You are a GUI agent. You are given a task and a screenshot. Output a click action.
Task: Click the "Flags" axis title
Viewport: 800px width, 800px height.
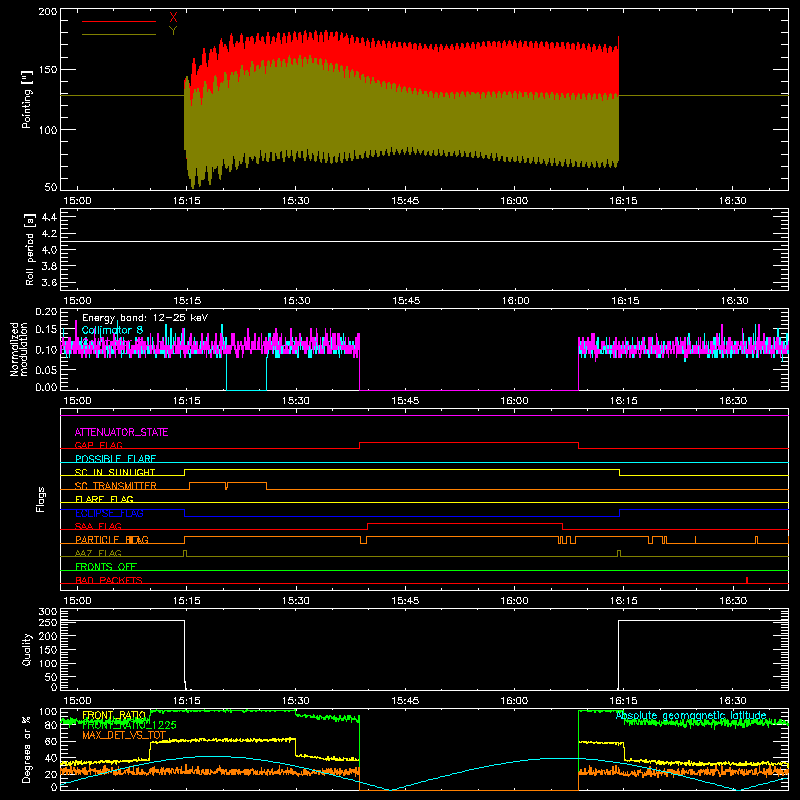40,499
